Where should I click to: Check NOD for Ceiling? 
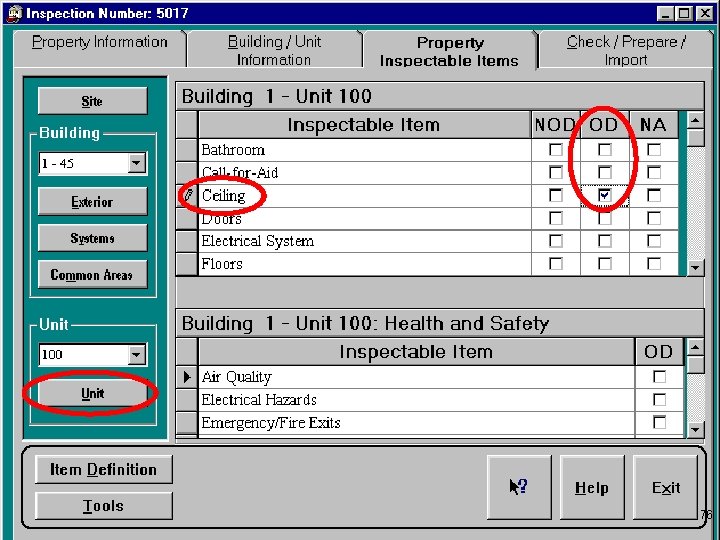(x=556, y=196)
